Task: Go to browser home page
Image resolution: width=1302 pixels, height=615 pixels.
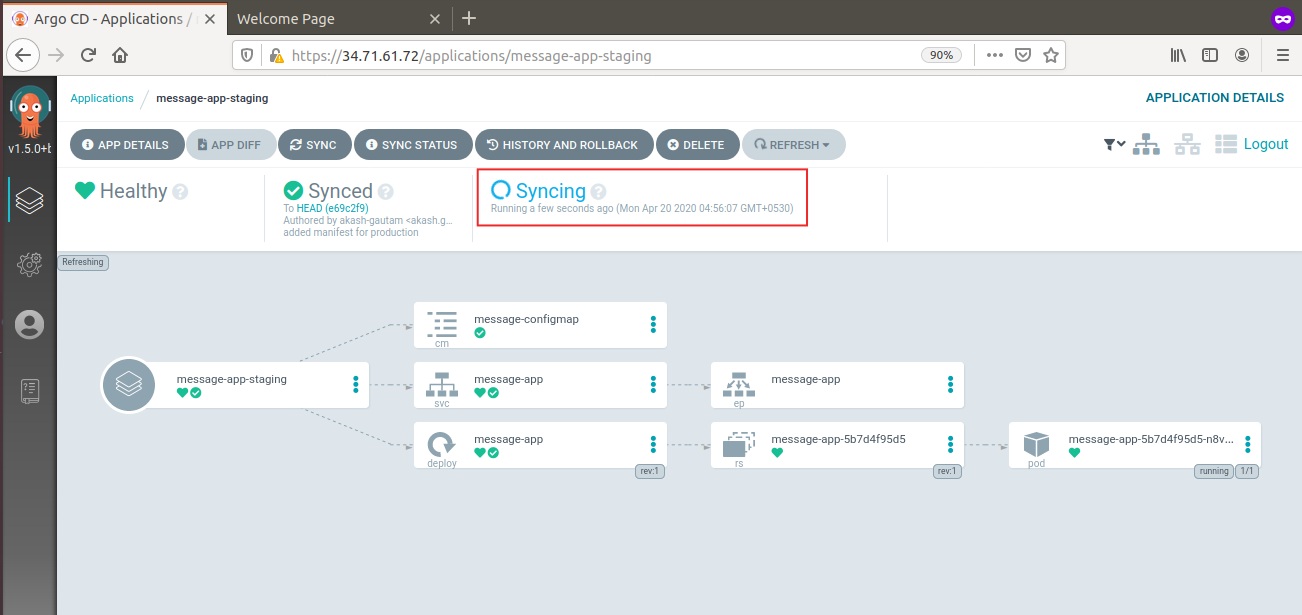Action: [x=120, y=56]
